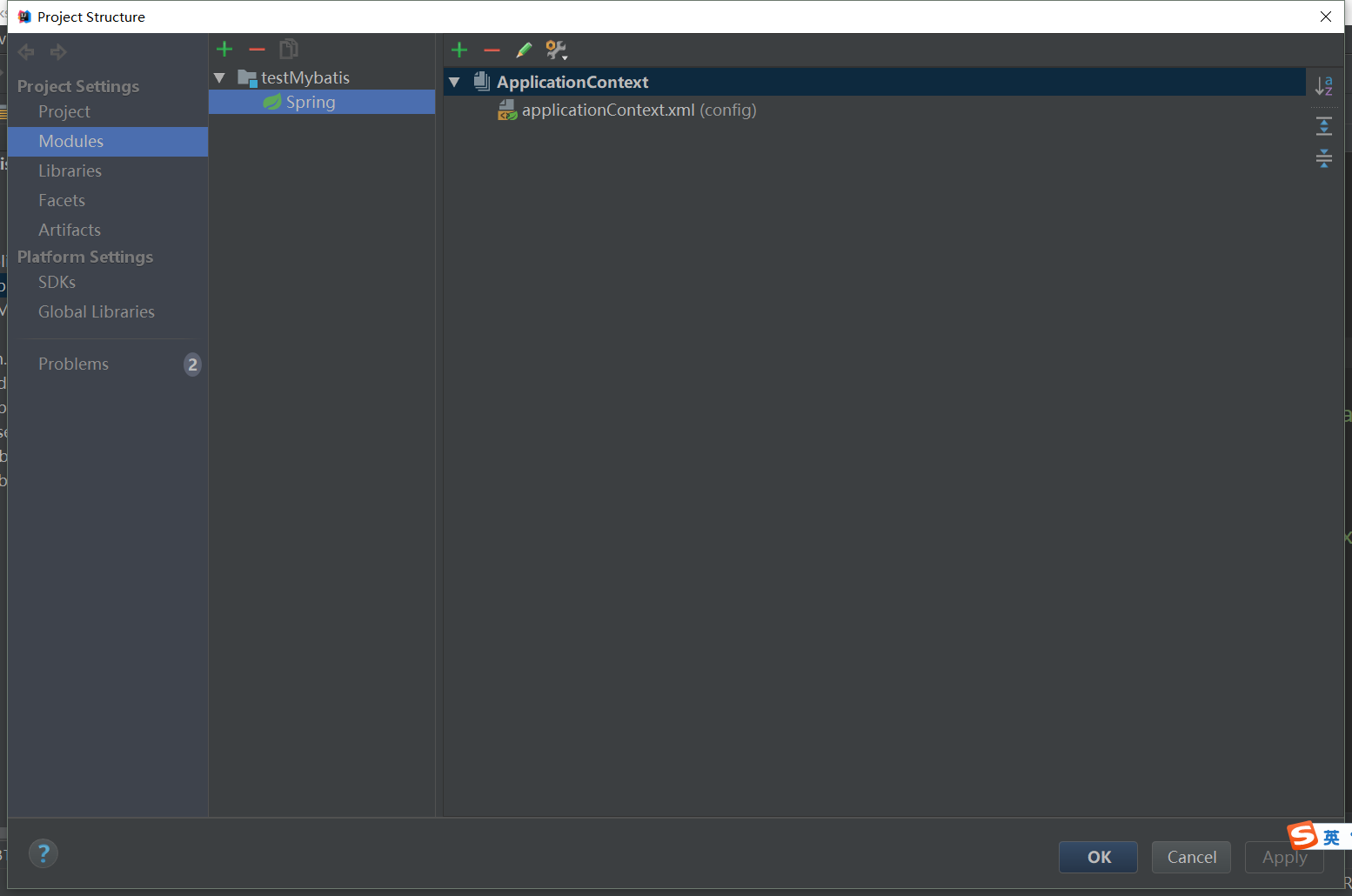Click the back navigation arrow
Viewport: 1352px width, 896px height.
click(26, 52)
